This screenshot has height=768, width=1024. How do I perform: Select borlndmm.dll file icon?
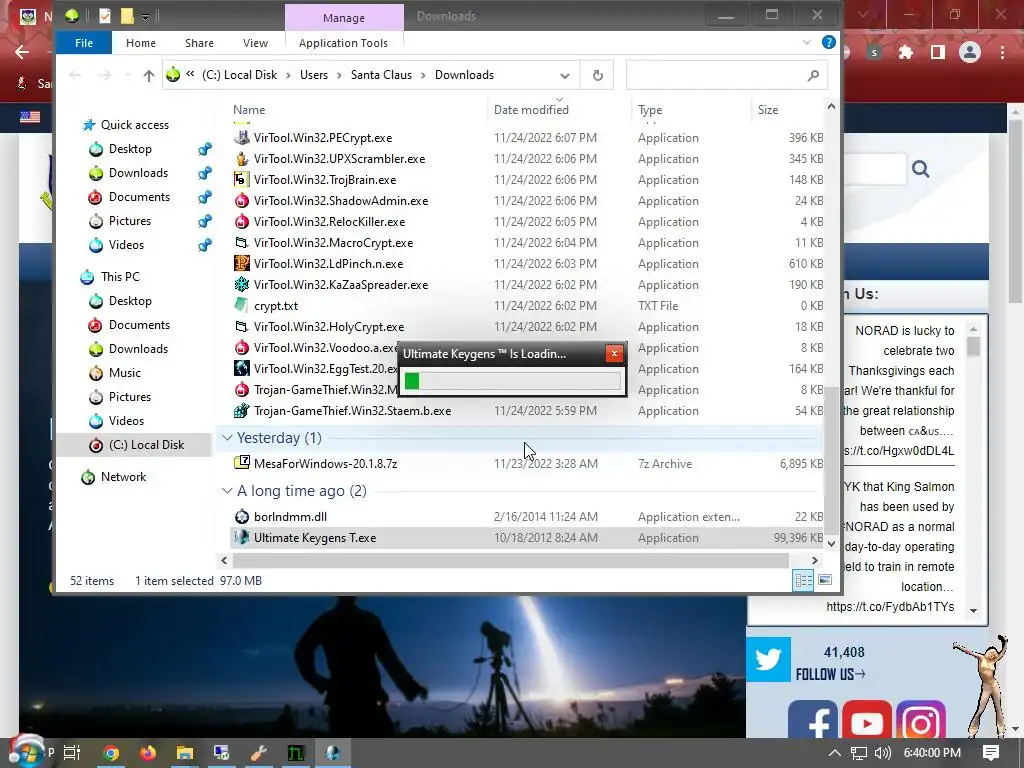pos(242,517)
